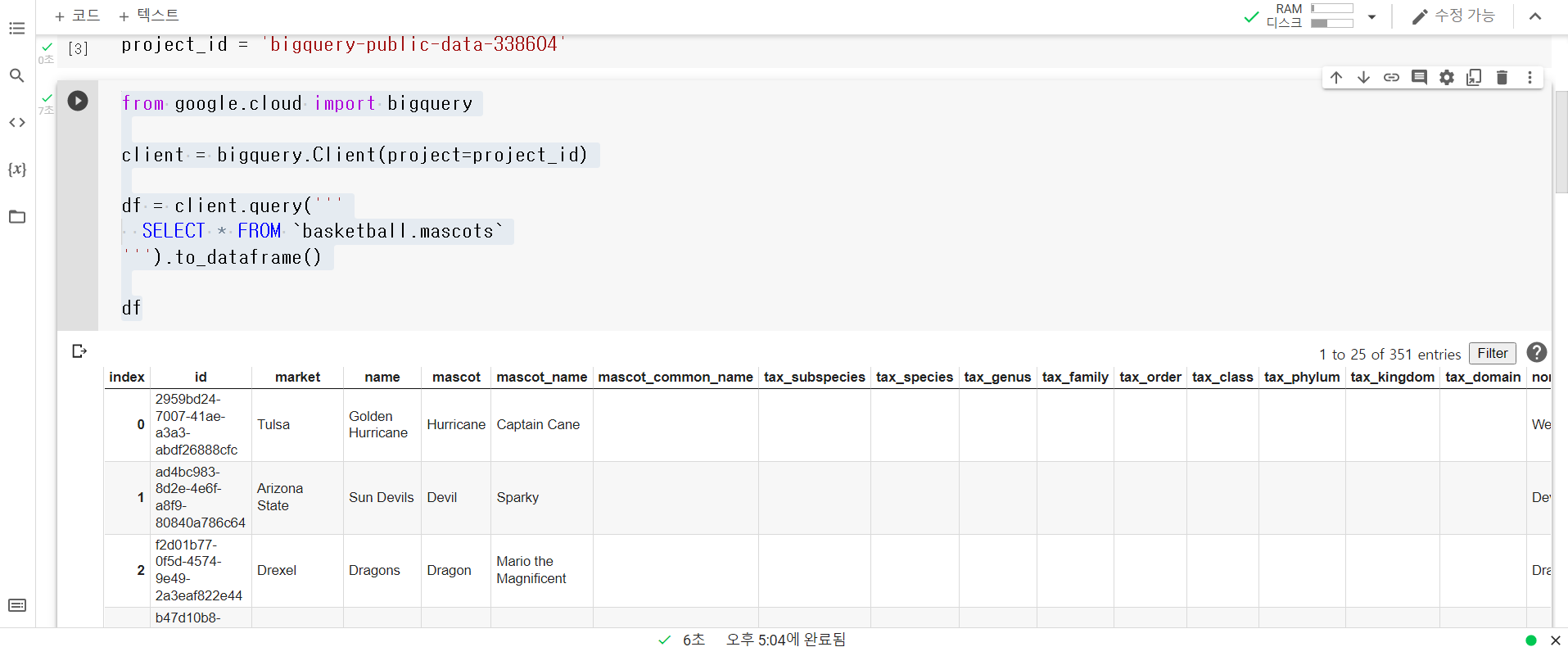Sort by the mascot column header
1568x647 pixels.
[456, 377]
